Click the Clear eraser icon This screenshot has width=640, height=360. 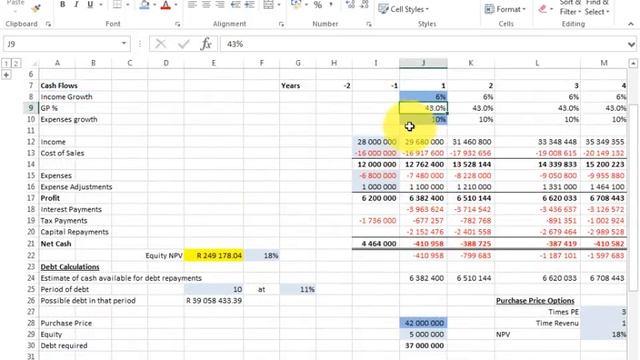tap(542, 9)
